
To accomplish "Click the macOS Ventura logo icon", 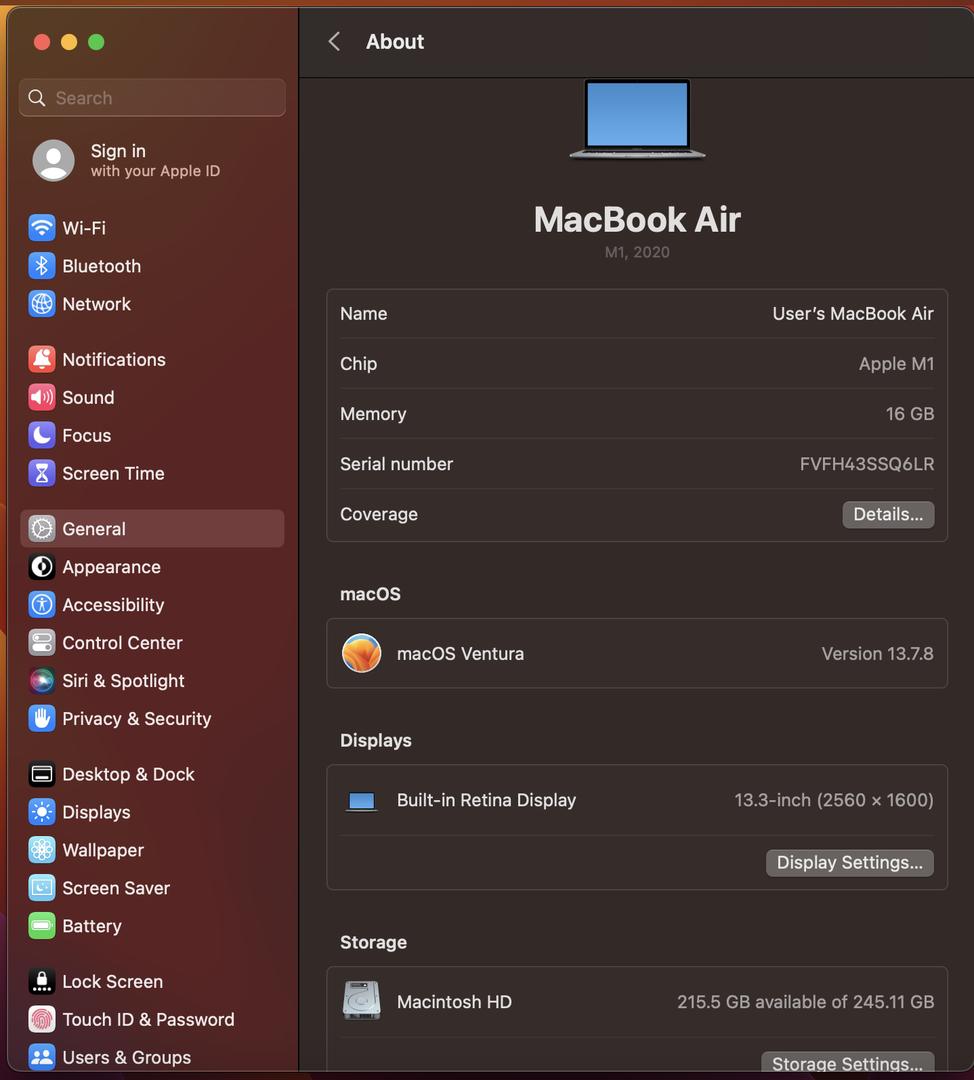I will [362, 653].
